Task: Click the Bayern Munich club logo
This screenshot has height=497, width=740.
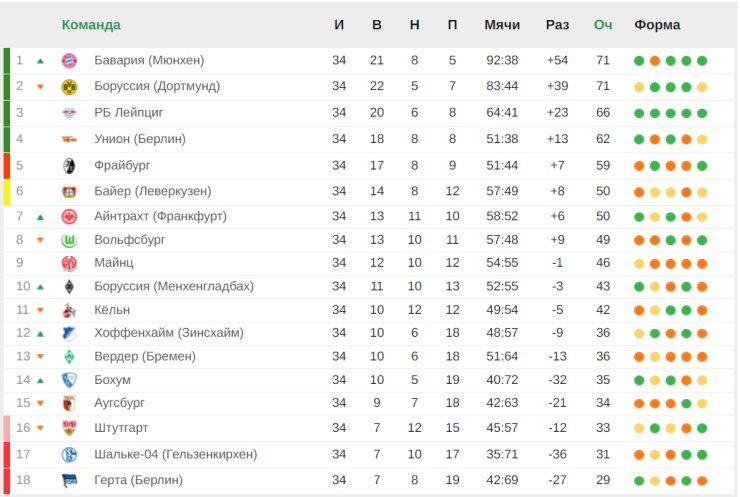Action: click(69, 60)
